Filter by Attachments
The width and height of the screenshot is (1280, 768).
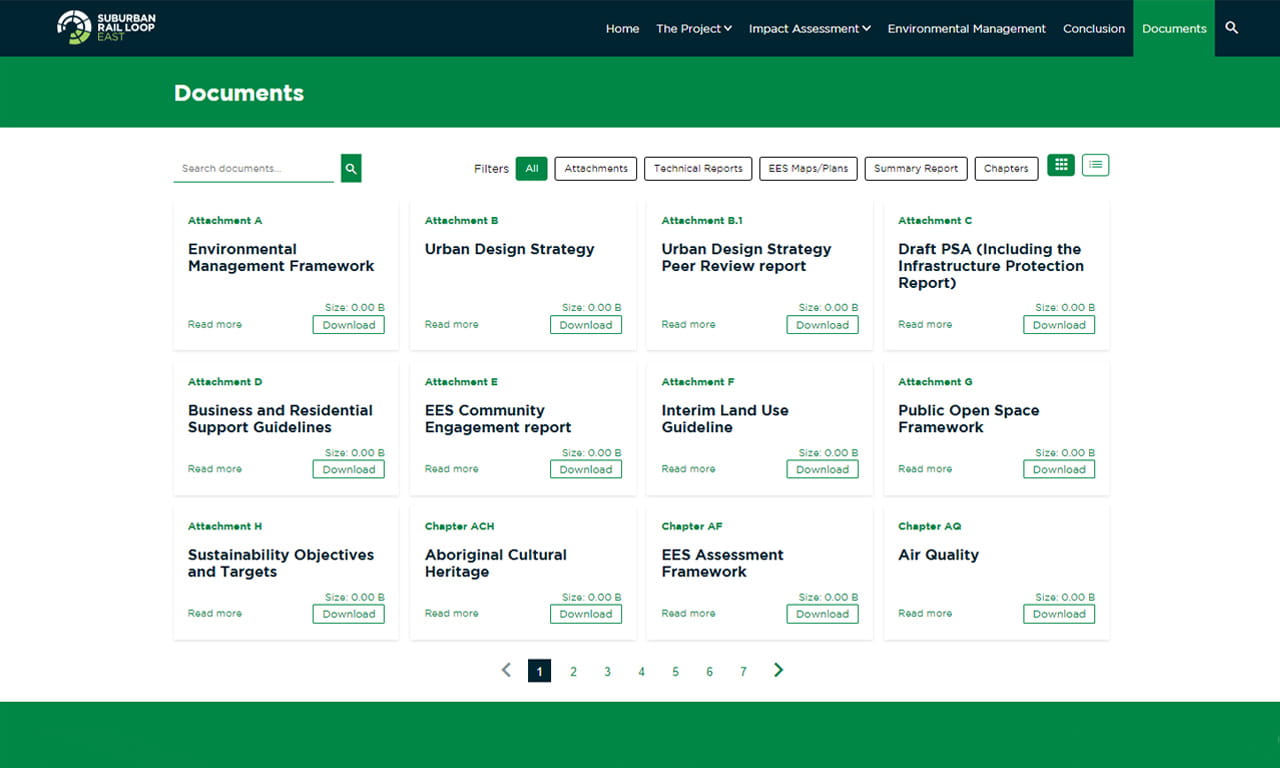tap(596, 168)
